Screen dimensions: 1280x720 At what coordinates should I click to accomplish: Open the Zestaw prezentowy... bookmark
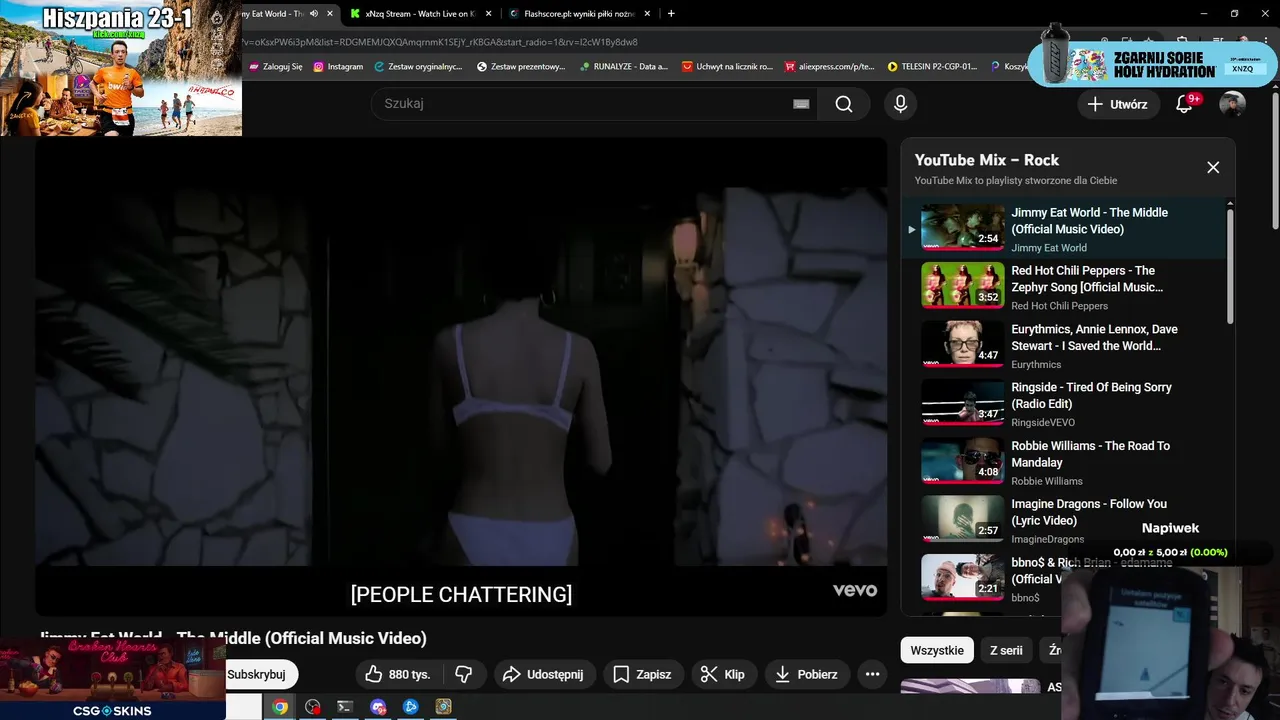coord(521,67)
